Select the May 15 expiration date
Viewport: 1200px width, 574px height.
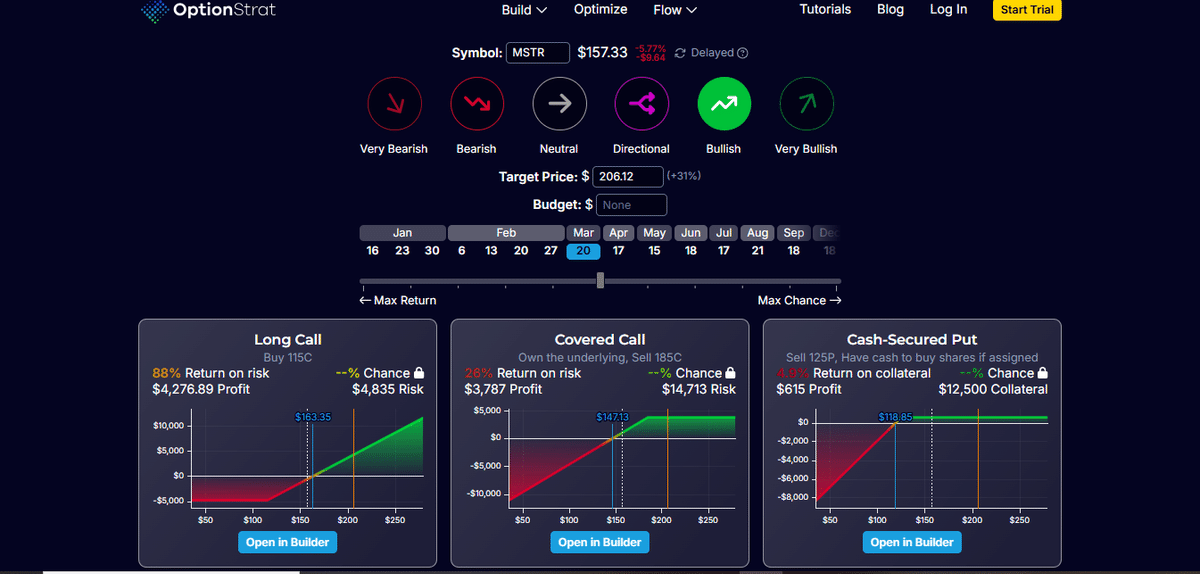(654, 251)
